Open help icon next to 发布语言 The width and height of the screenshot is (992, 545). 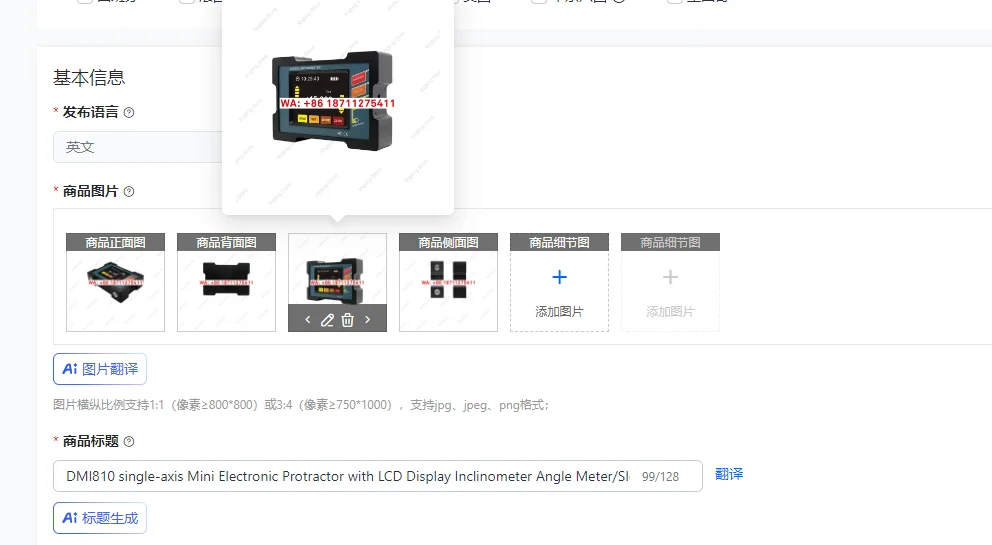[x=129, y=113]
